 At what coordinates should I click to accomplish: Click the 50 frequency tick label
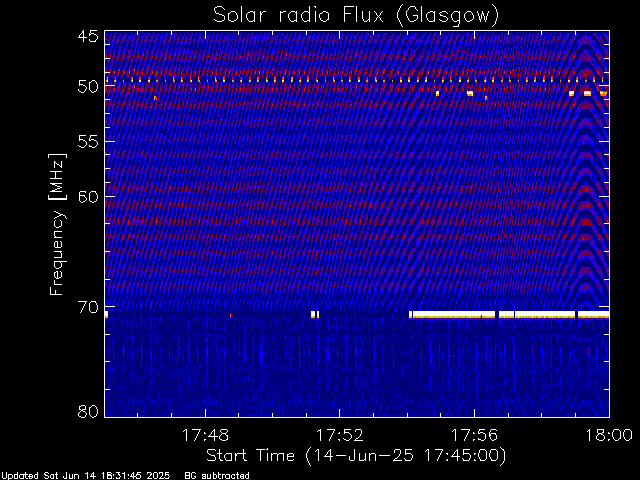tap(88, 87)
